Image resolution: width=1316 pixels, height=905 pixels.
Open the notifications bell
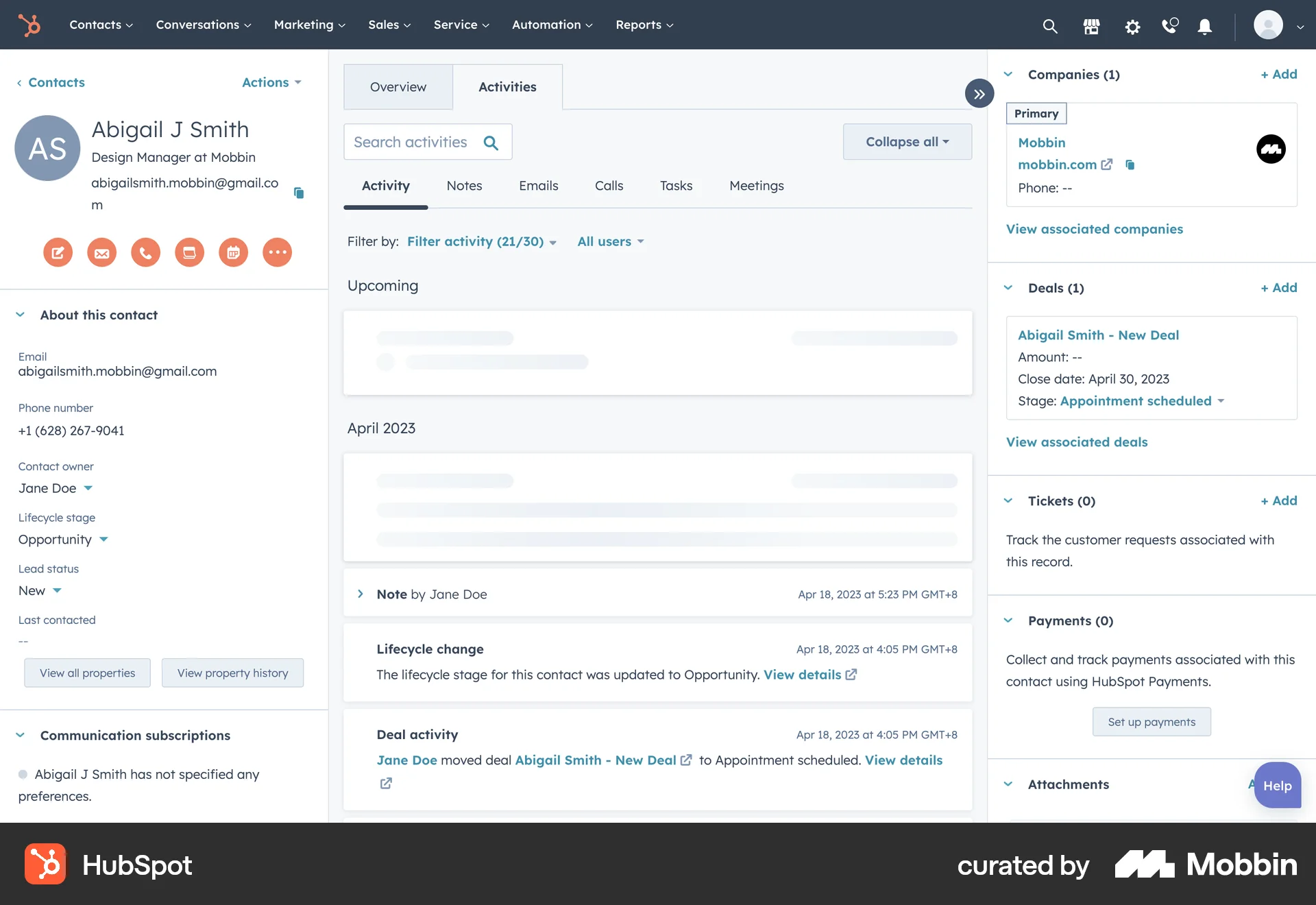tap(1204, 26)
